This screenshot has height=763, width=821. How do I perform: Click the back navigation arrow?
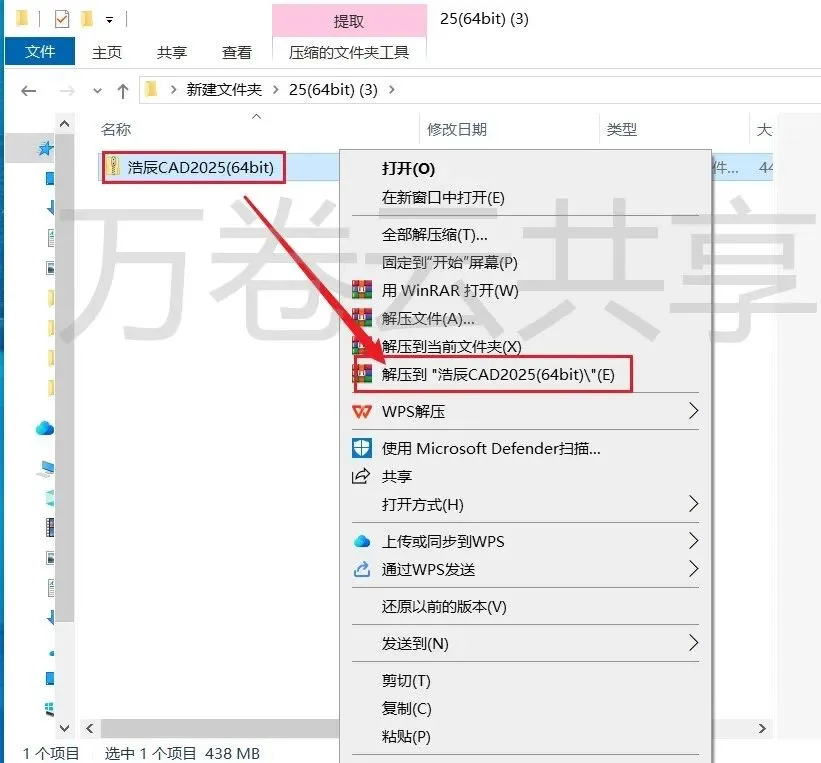click(28, 91)
